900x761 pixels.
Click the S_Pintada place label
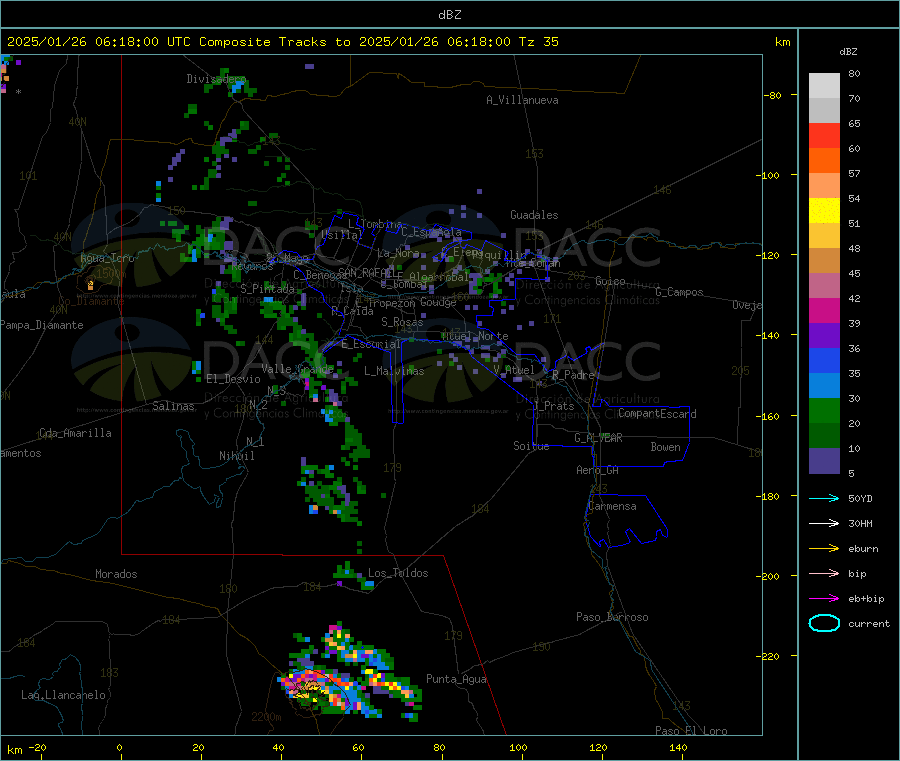(267, 289)
